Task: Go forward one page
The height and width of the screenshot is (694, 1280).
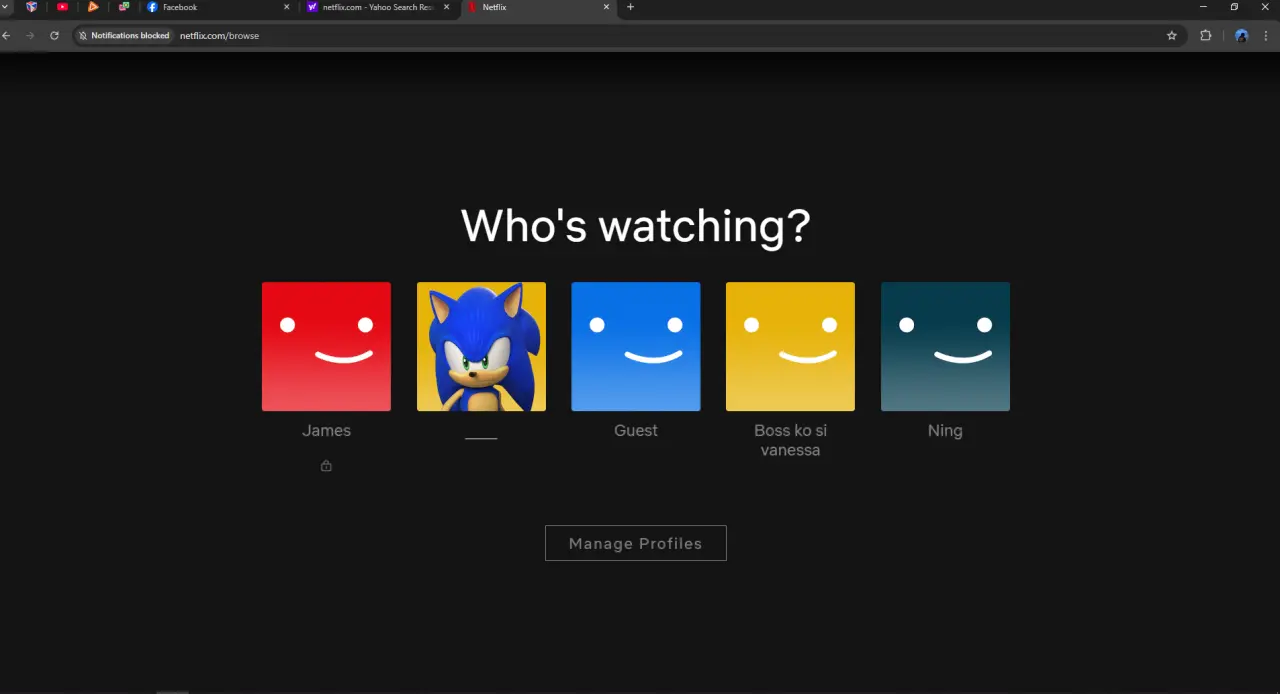Action: pos(30,35)
